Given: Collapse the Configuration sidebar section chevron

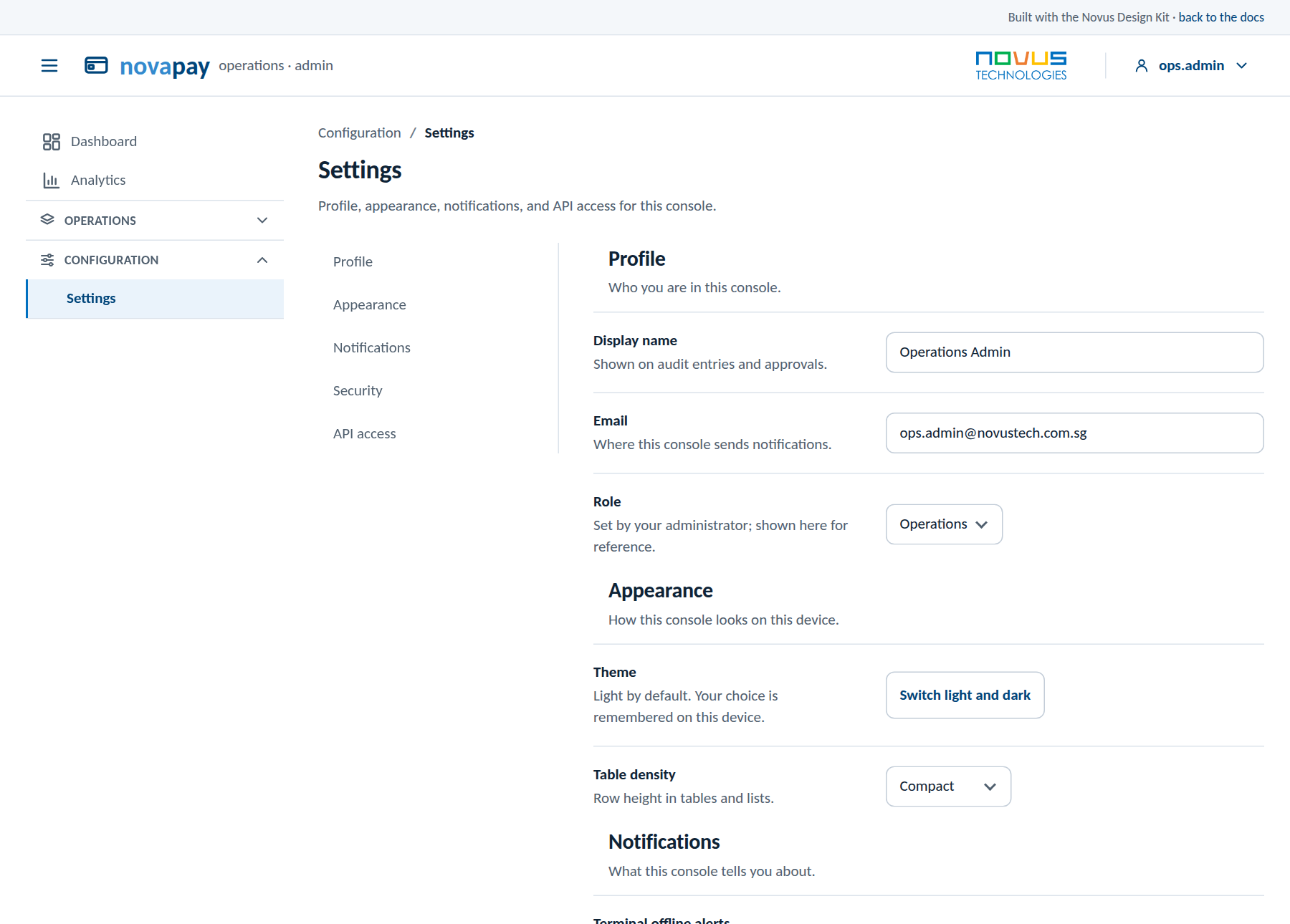Looking at the screenshot, I should pyautogui.click(x=262, y=260).
